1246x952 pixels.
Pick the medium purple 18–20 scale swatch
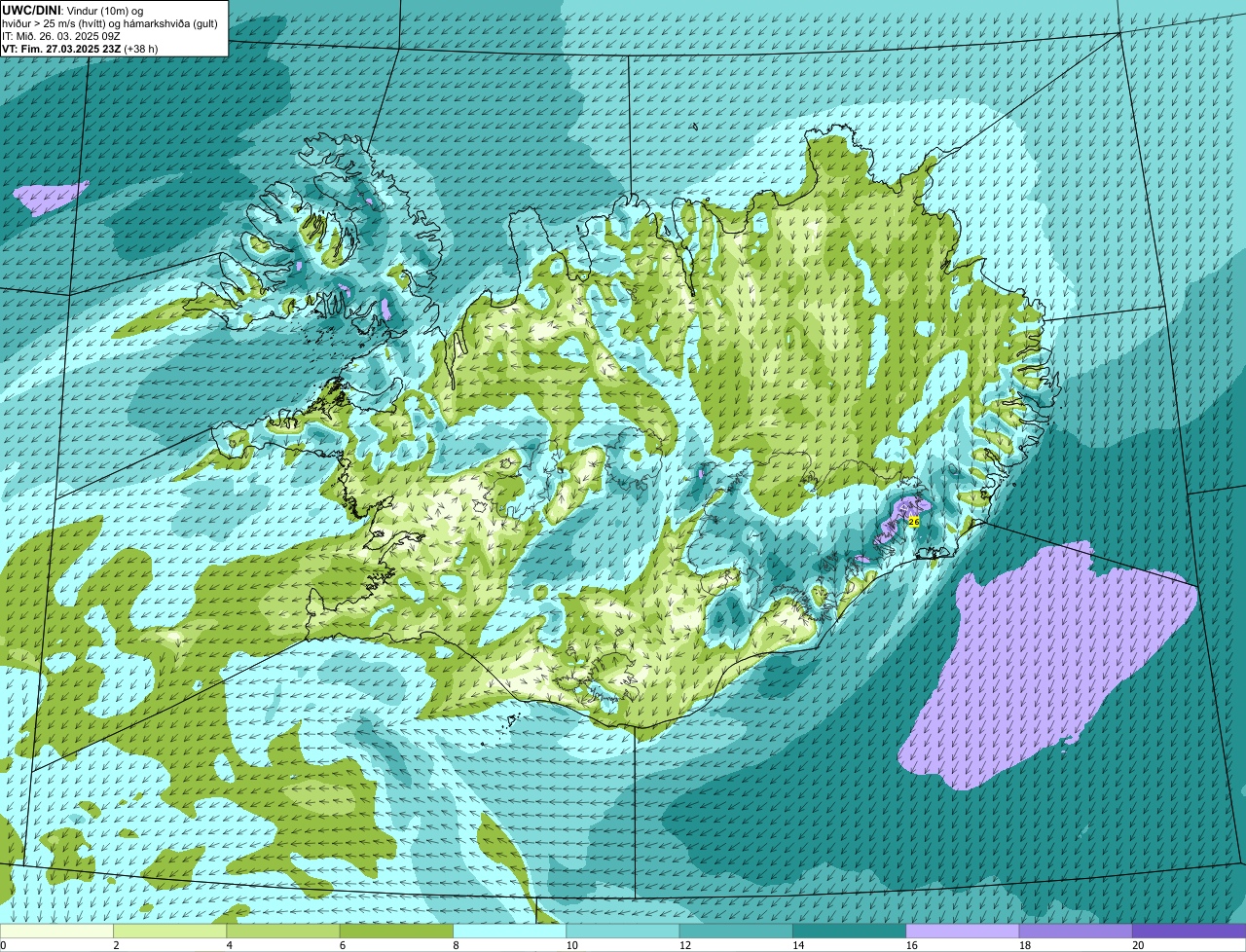(x=1076, y=931)
